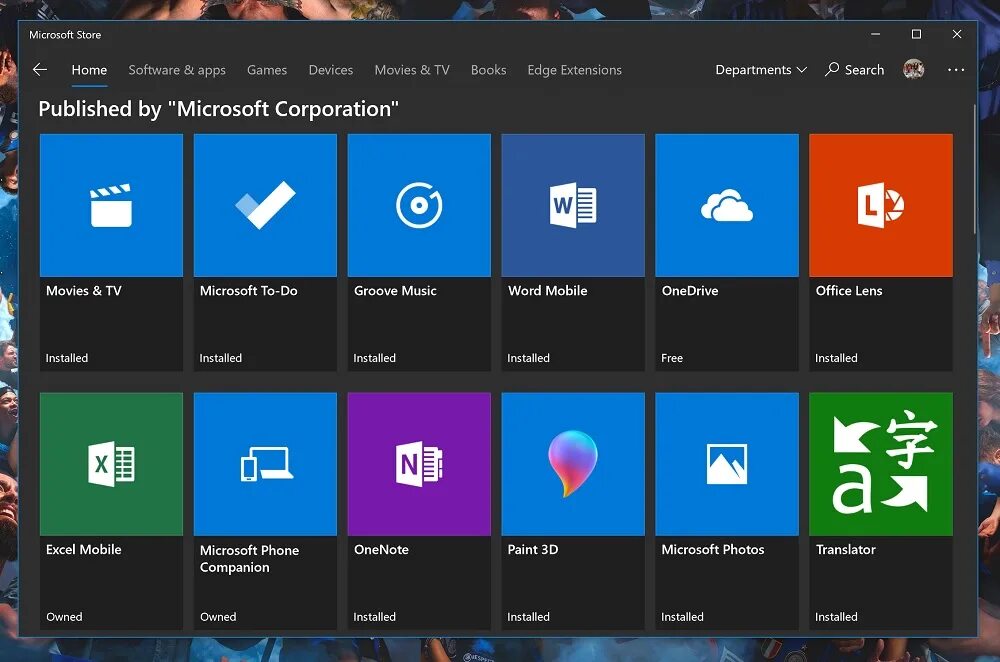Click the Paint 3D app title
This screenshot has width=1000, height=662.
(533, 550)
